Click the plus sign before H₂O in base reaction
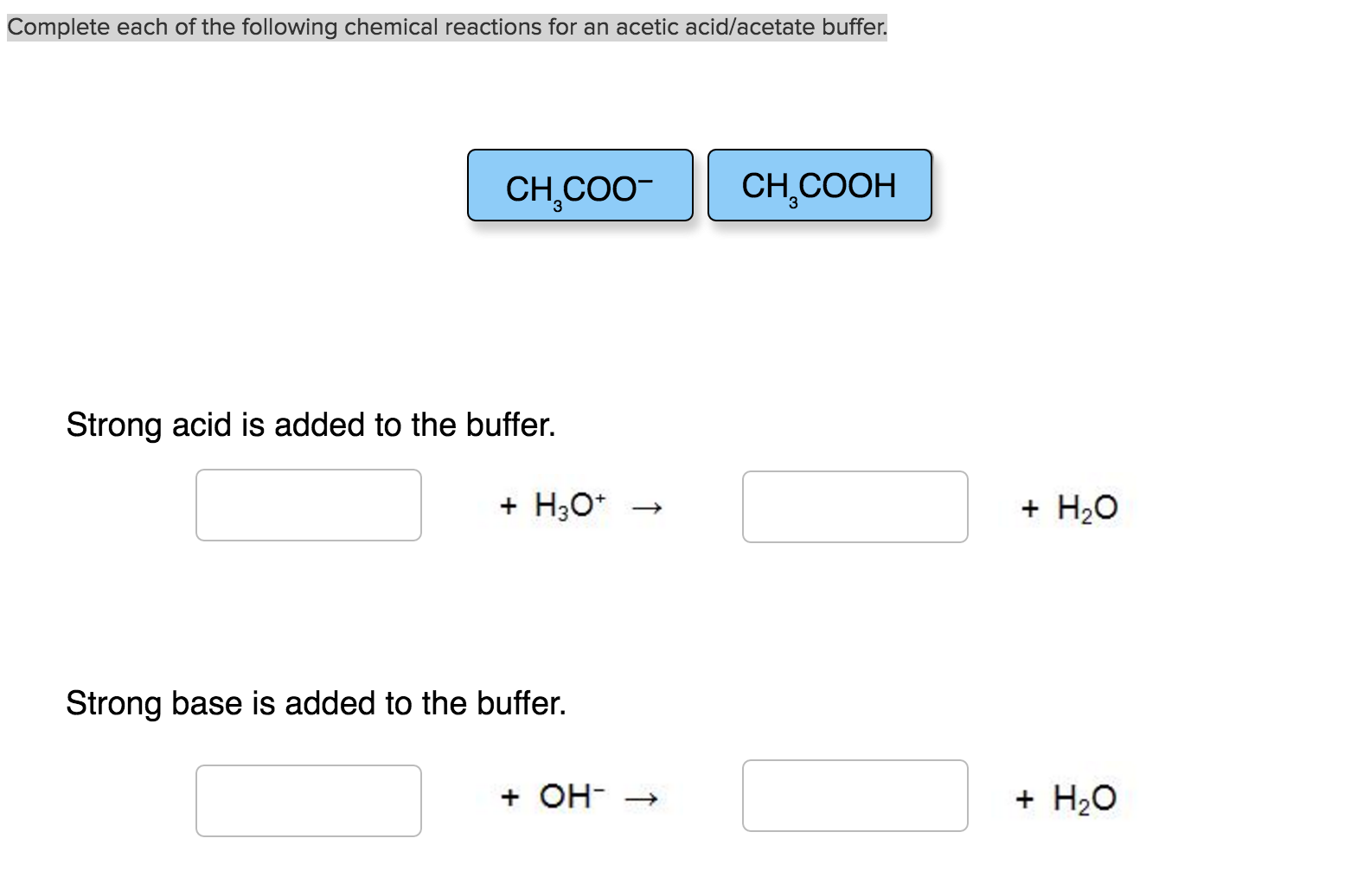1370x896 pixels. coord(1026,798)
